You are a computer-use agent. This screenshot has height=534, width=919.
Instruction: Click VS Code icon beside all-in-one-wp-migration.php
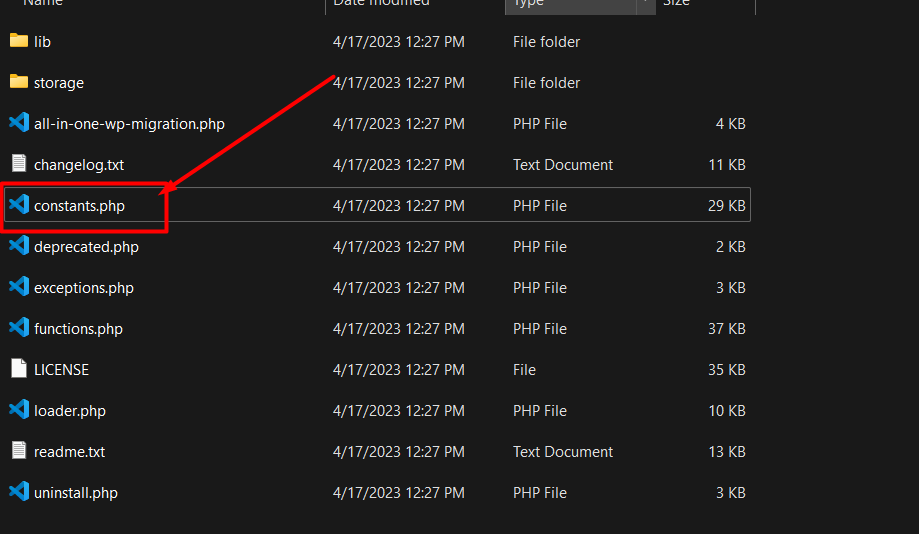(18, 123)
